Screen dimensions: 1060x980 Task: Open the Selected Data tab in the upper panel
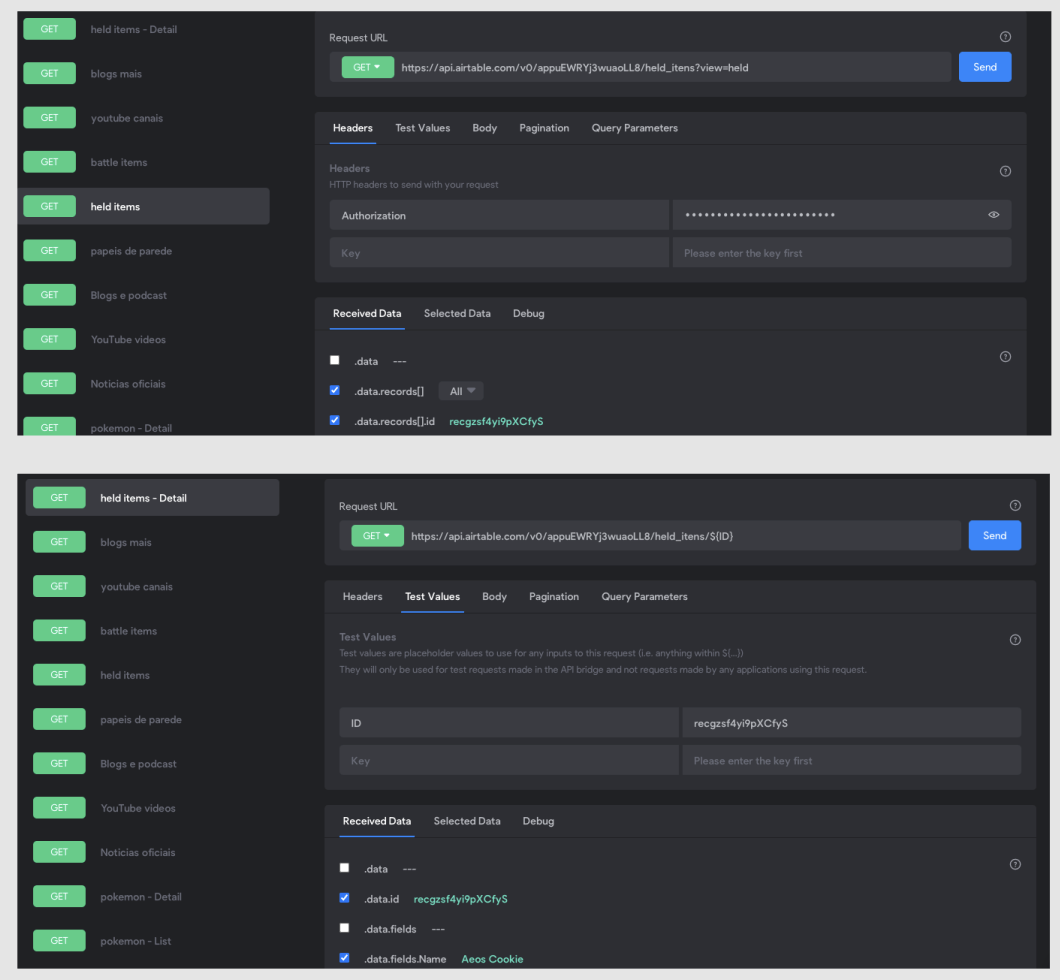457,314
